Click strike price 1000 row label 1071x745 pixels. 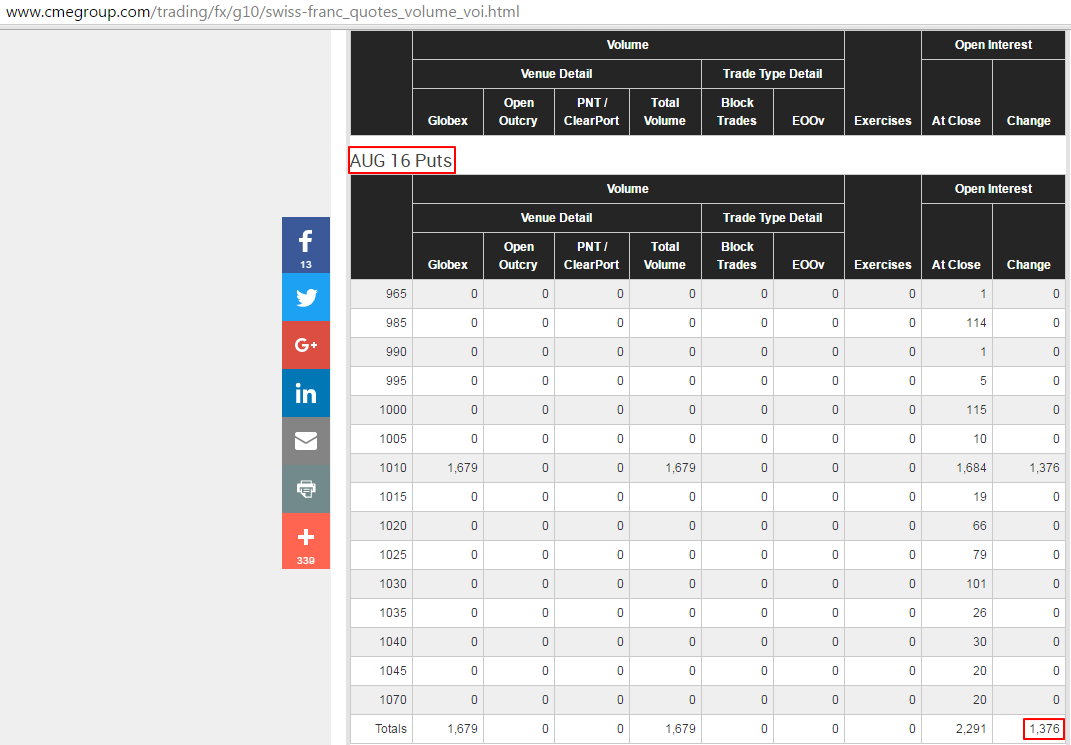393,410
